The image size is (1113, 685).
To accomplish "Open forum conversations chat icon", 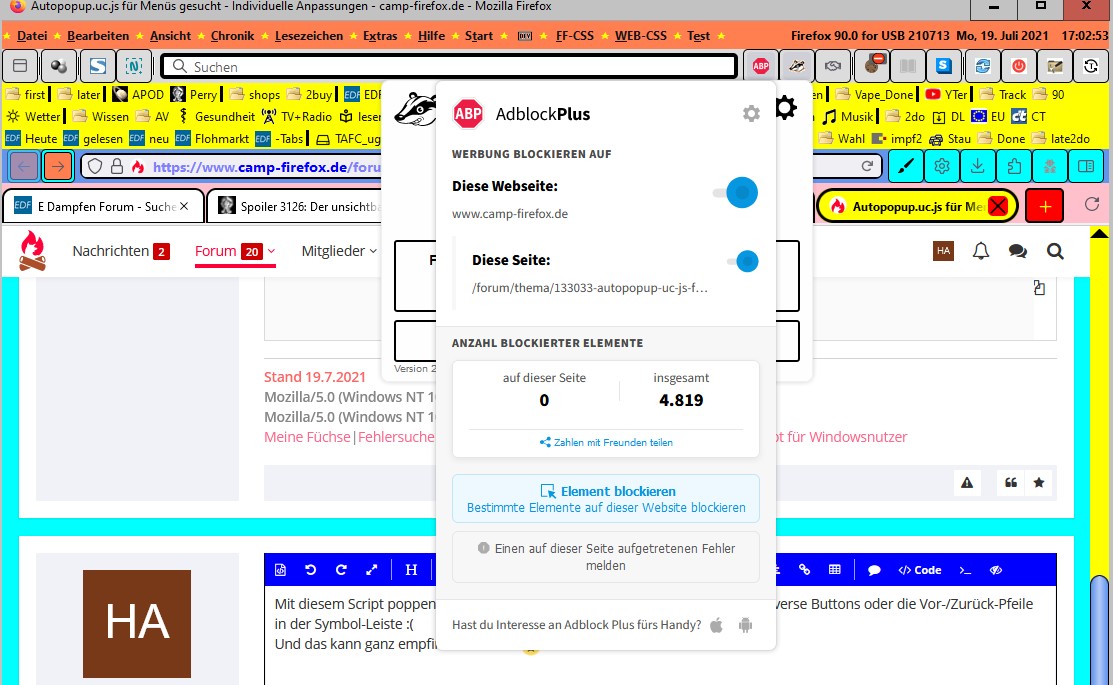I will (1018, 251).
